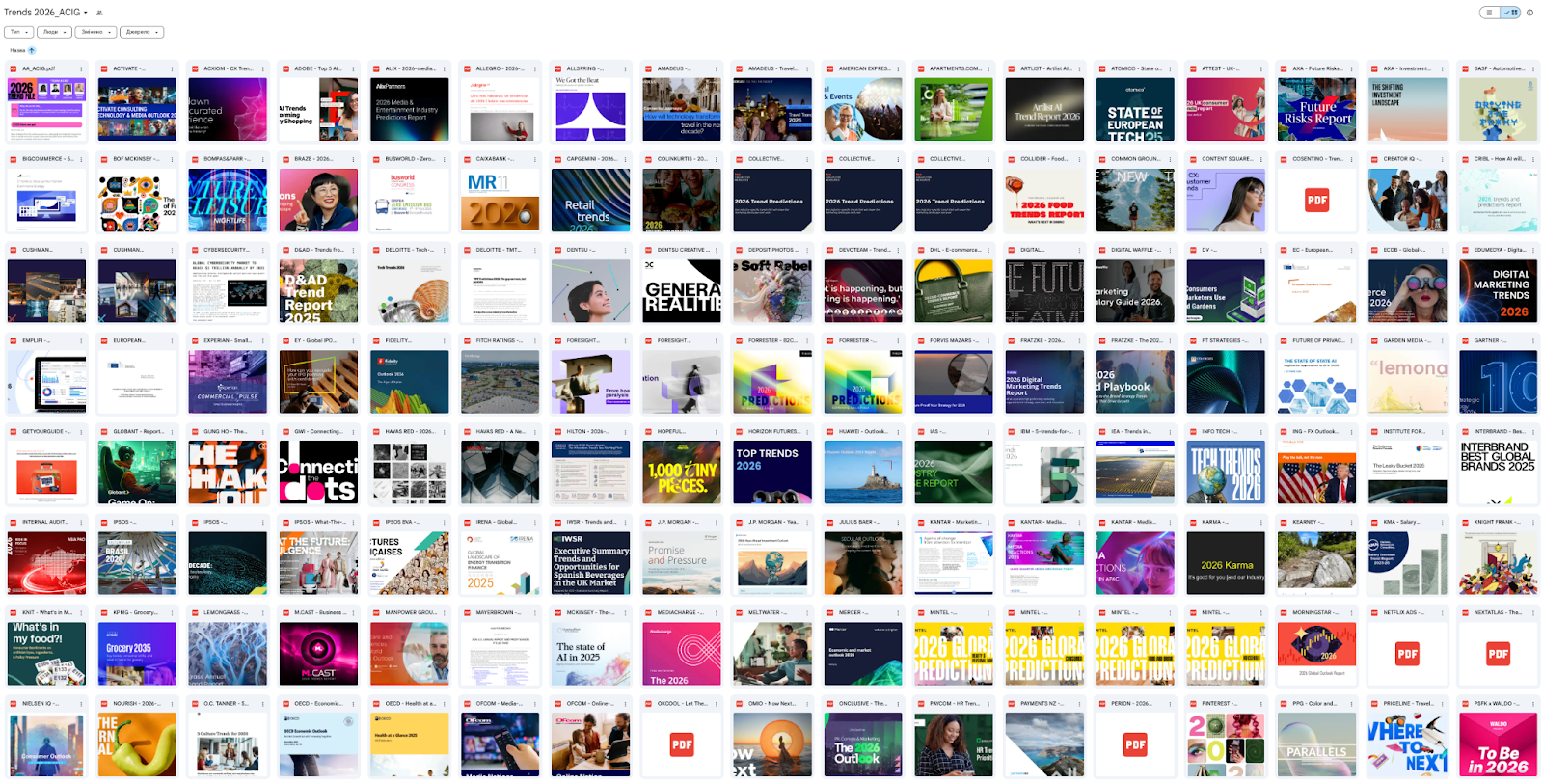The width and height of the screenshot is (1543, 784).
Task: Open more actions for HILTON - 2026 file
Action: coord(626,431)
